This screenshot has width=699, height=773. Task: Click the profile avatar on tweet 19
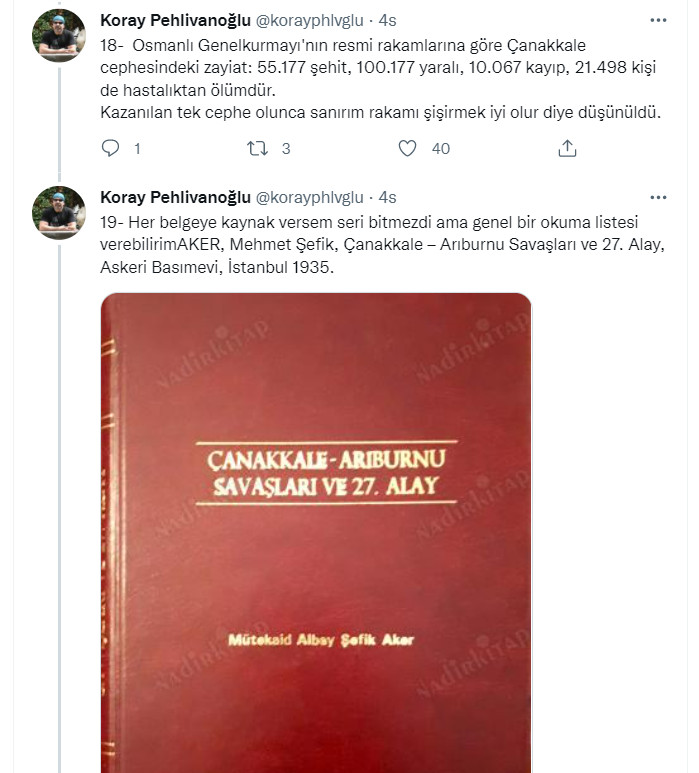(59, 213)
